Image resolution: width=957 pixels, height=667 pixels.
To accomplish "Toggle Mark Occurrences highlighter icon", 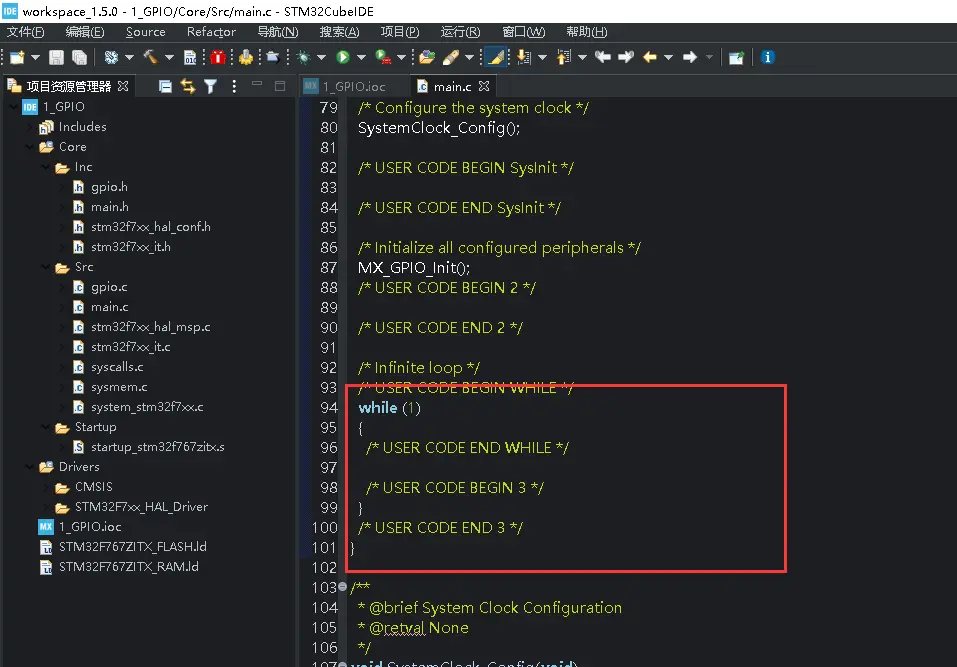I will [496, 57].
